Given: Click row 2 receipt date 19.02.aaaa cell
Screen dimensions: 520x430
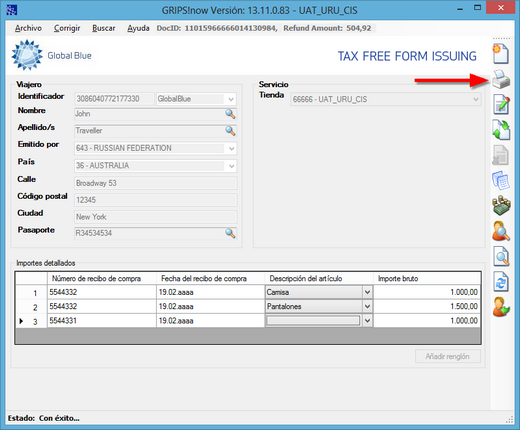Looking at the screenshot, I should click(x=210, y=306).
